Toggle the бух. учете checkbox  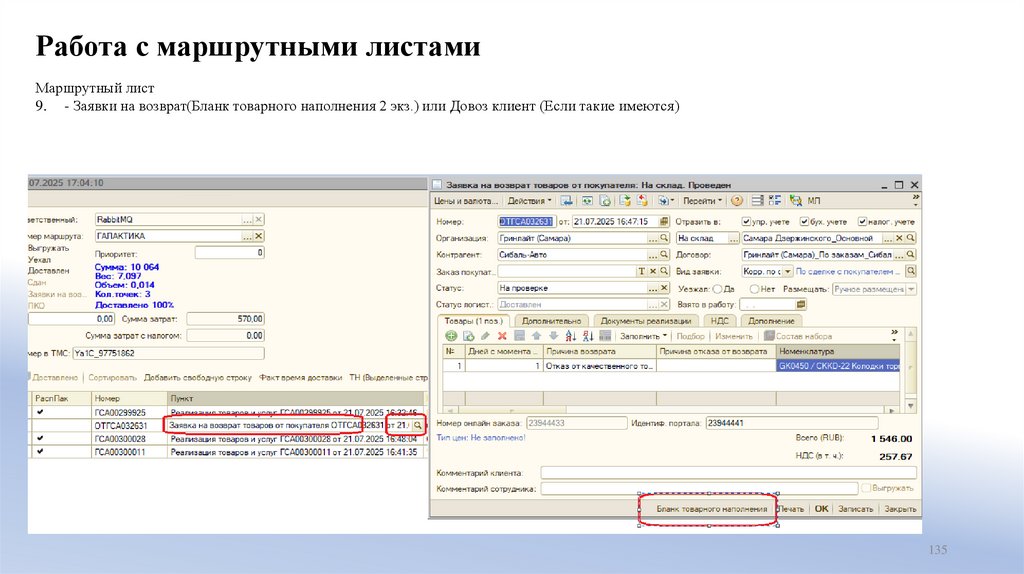804,221
